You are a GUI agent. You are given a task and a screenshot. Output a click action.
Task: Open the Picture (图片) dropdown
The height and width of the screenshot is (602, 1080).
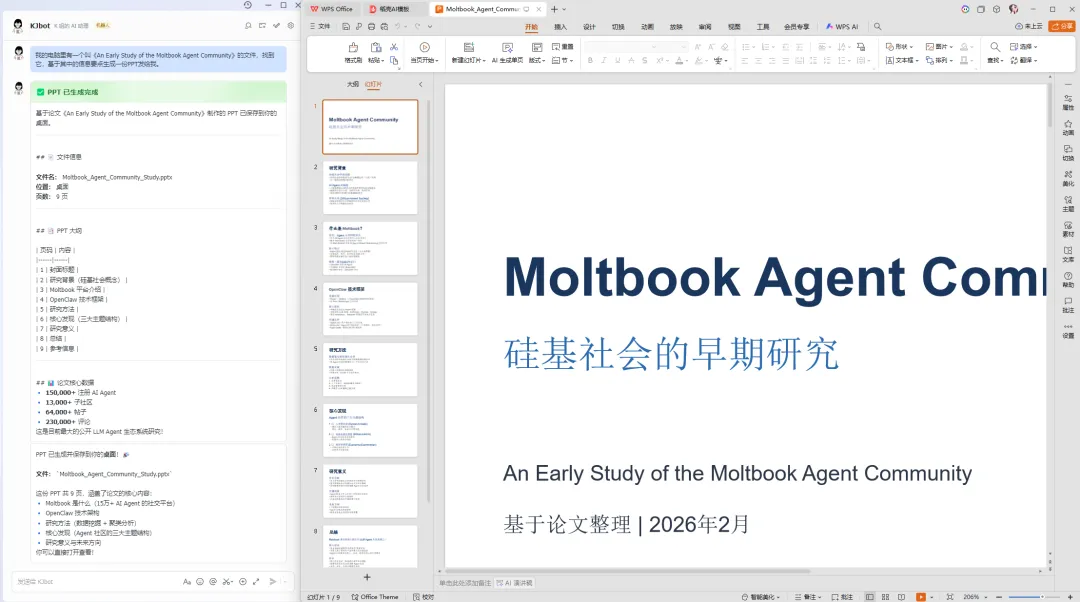pyautogui.click(x=939, y=47)
